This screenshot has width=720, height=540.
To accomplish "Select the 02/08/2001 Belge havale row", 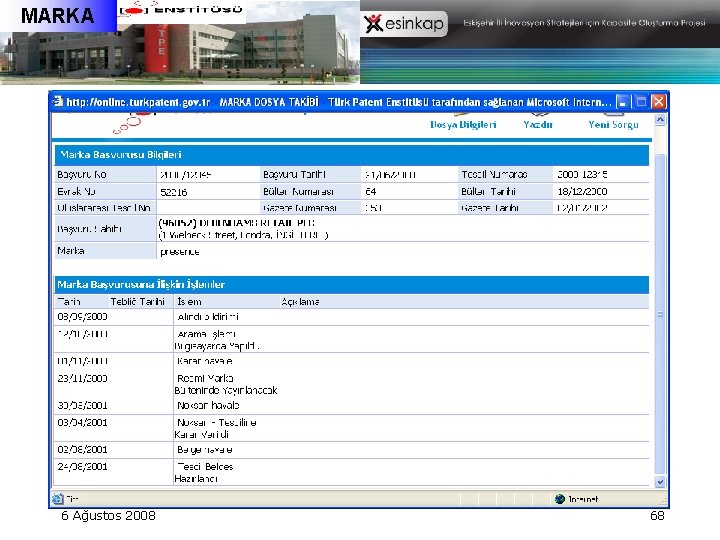I will coord(351,450).
